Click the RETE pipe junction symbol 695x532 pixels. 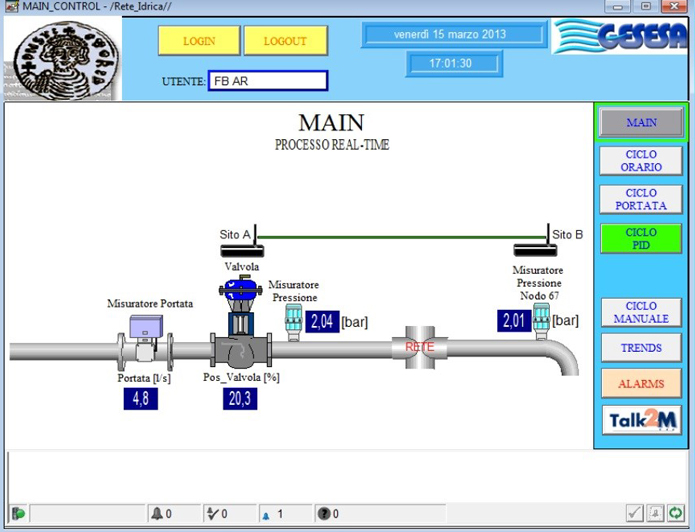tap(419, 347)
